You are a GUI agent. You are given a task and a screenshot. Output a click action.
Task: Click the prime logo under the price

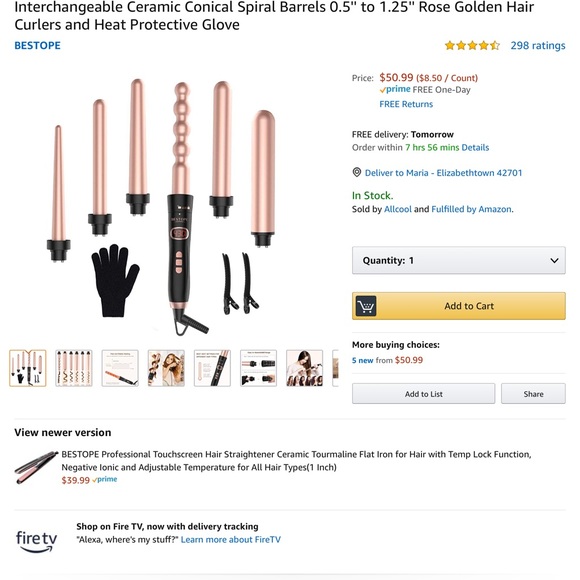click(x=395, y=90)
